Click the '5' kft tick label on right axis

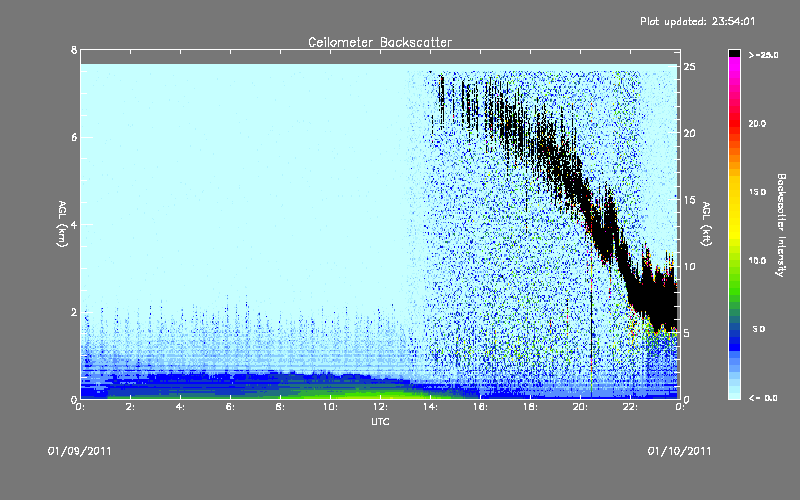coord(687,333)
